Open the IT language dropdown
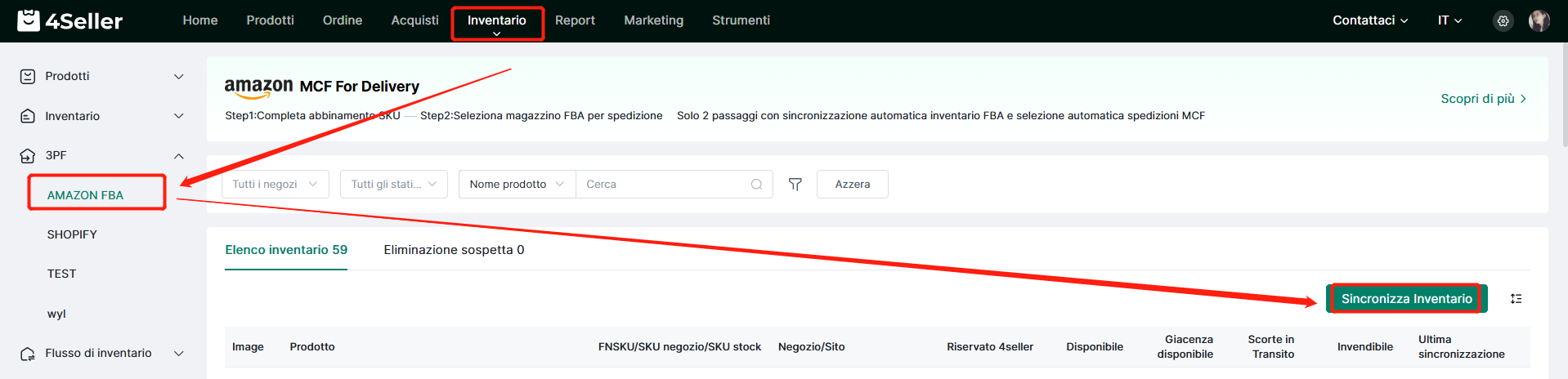This screenshot has height=379, width=1568. 1449,20
